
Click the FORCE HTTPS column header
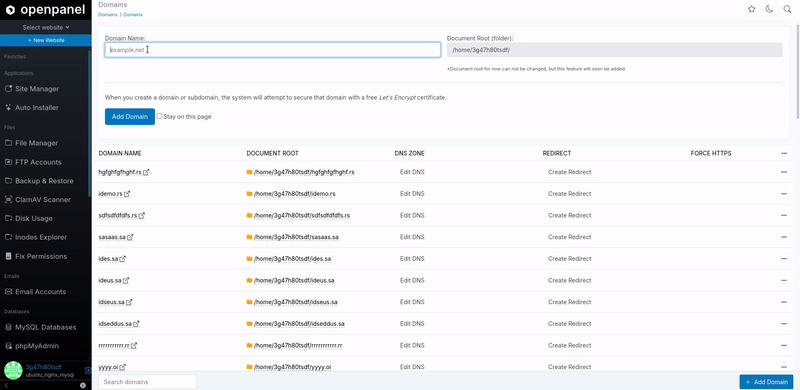point(711,153)
